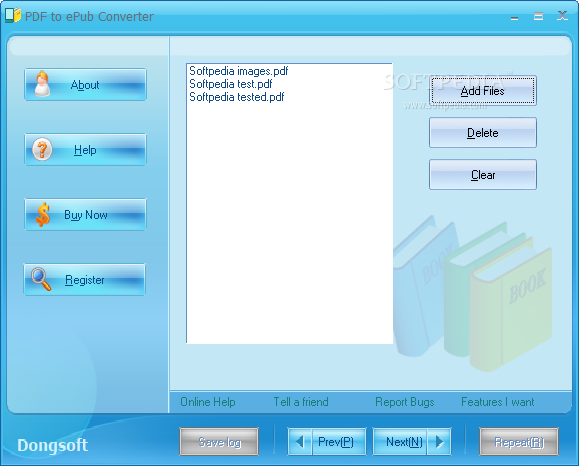Image resolution: width=579 pixels, height=466 pixels.
Task: Minimize the PDF to ePub Converter window
Action: click(514, 17)
